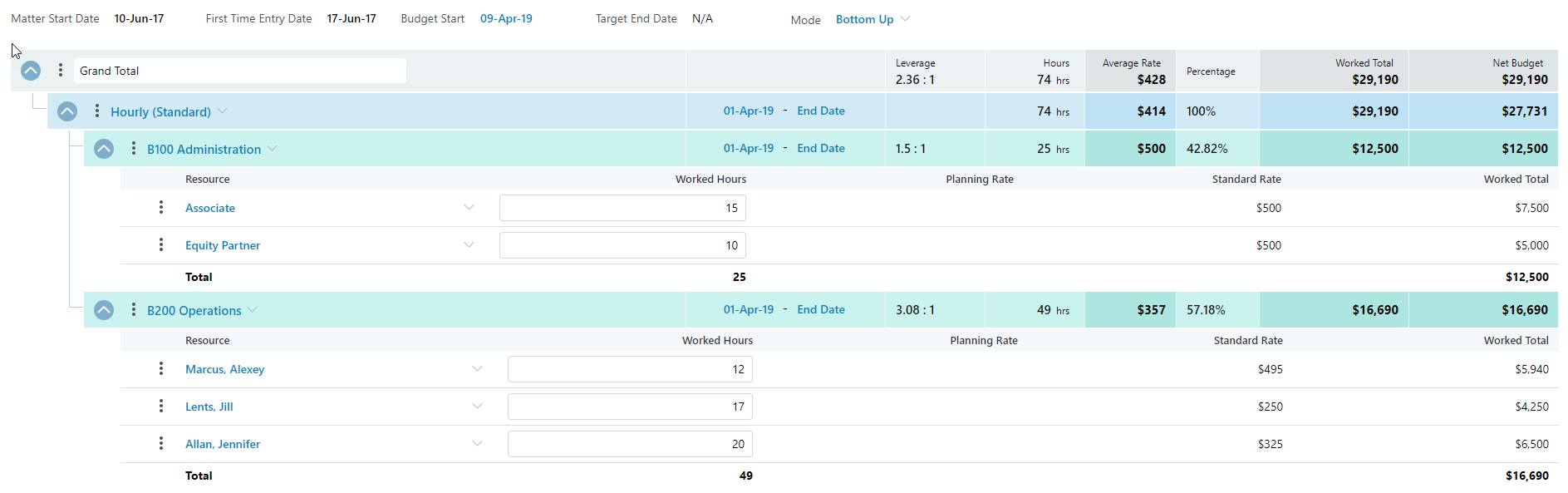This screenshot has width=1568, height=493.
Task: Click End Date link in B100 Administration row
Action: (x=820, y=149)
